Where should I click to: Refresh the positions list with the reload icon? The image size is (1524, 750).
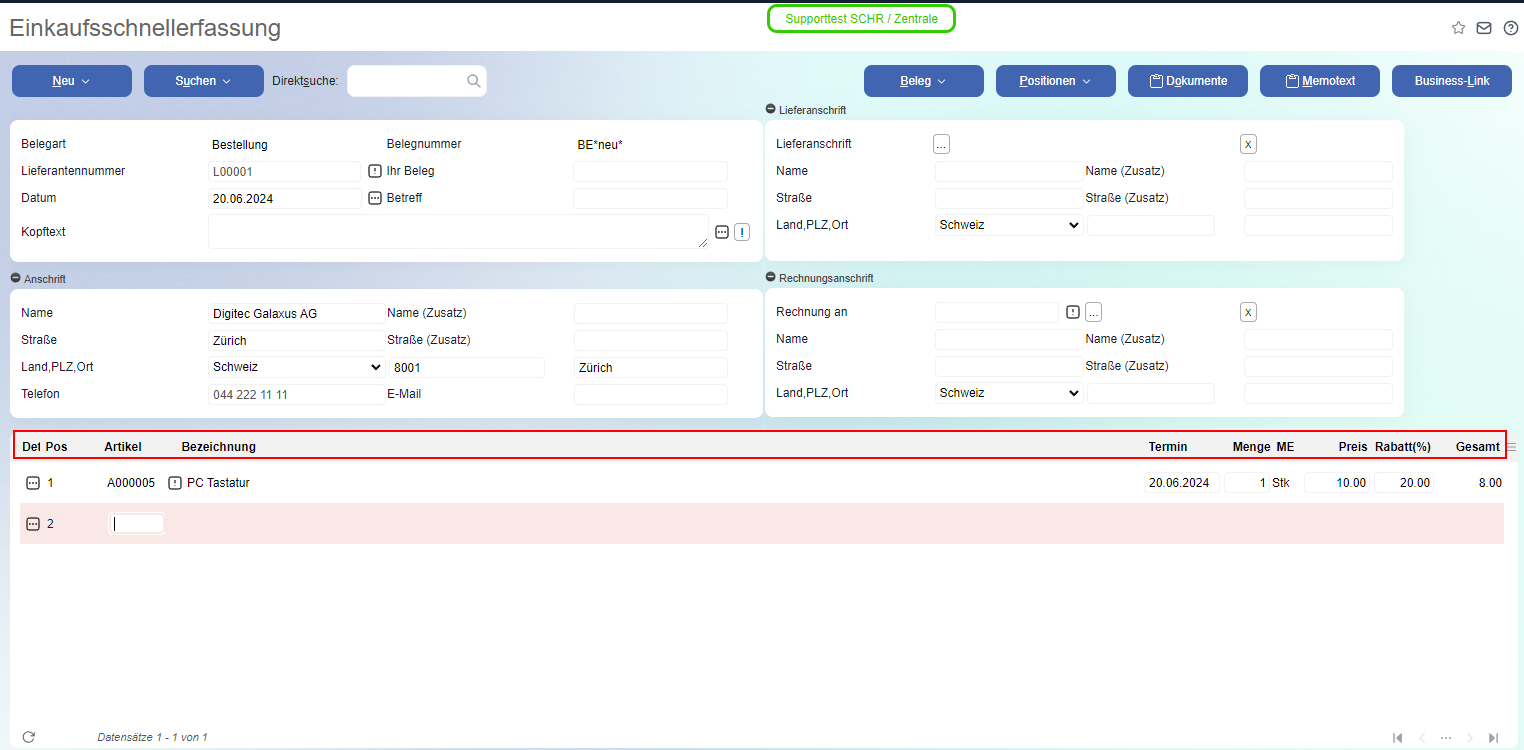[29, 737]
